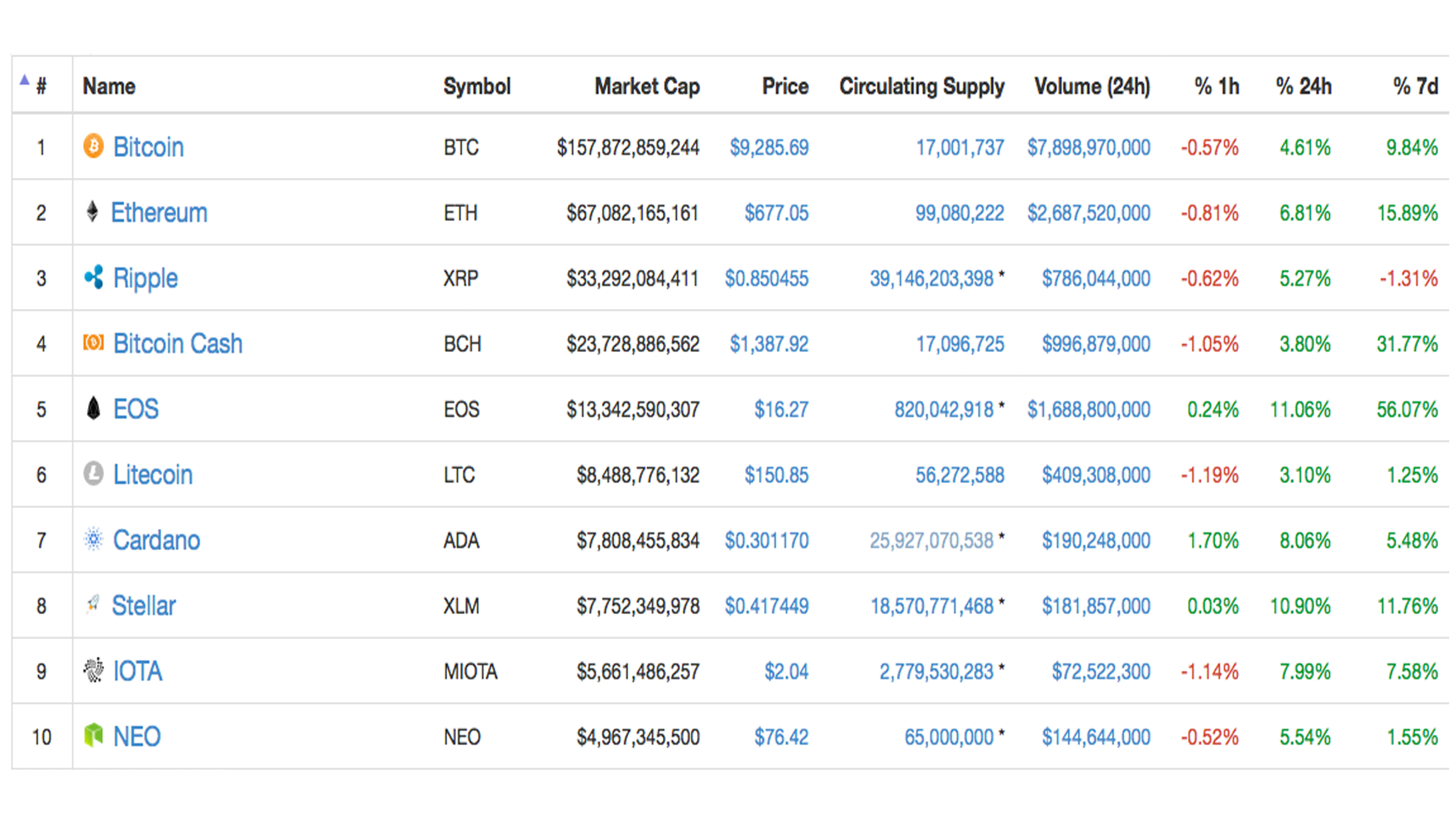Click IOTA price $2.04
This screenshot has height=832, width=1456.
tap(787, 671)
